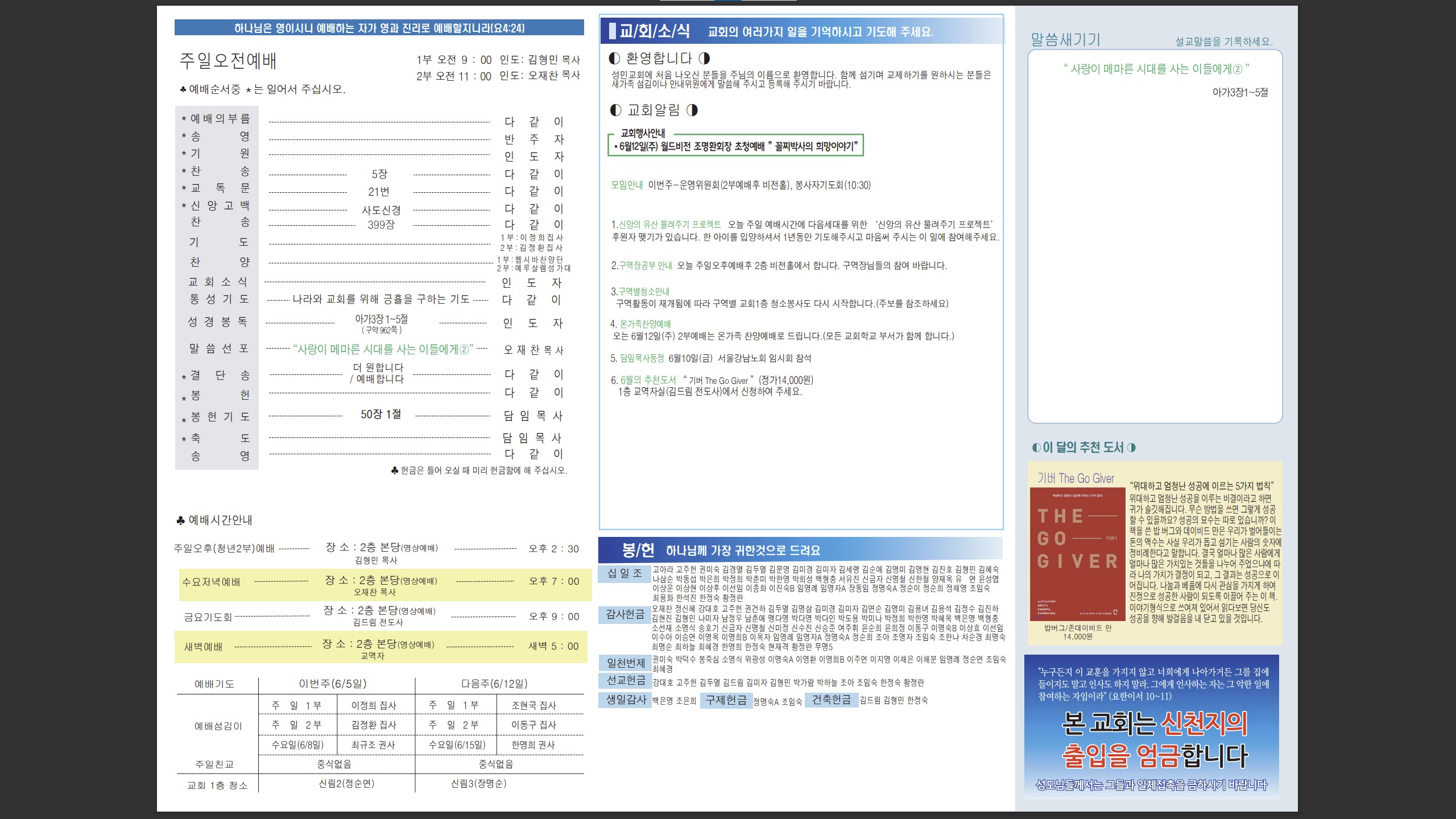Select the 교독문 21번 entry
This screenshot has width=1456, height=819.
coord(379,192)
